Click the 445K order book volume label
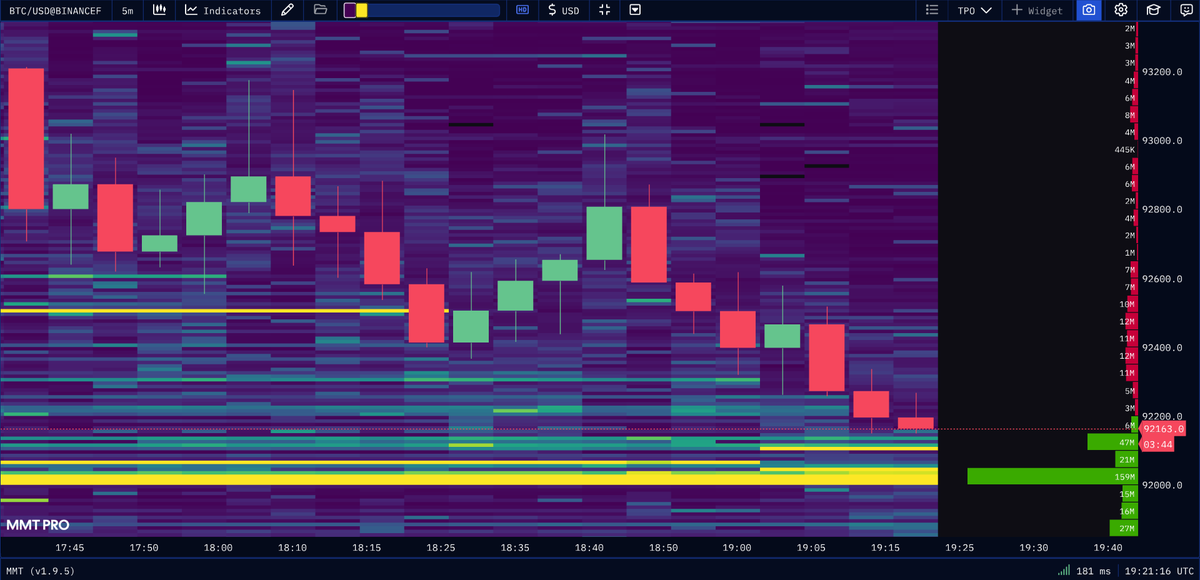Viewport: 1200px width, 580px height. click(x=1125, y=150)
